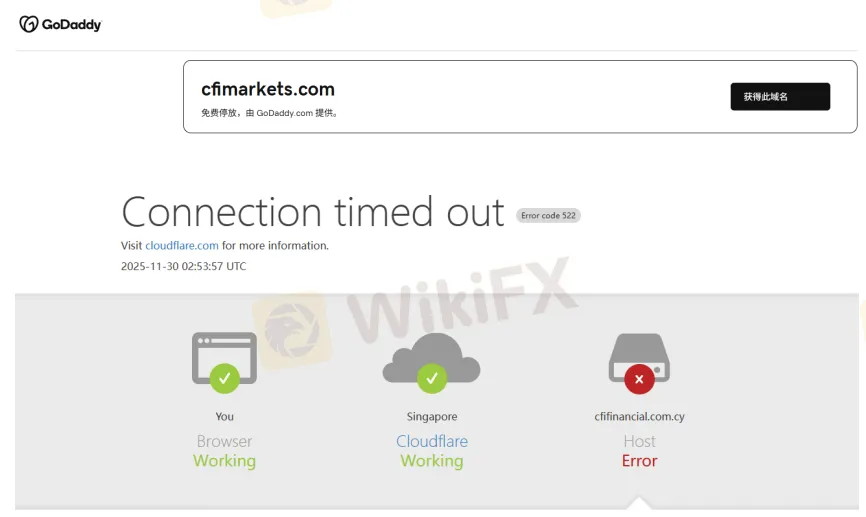Click the GoDaddy logo icon
Screen dimensions: 866x517
click(29, 24)
